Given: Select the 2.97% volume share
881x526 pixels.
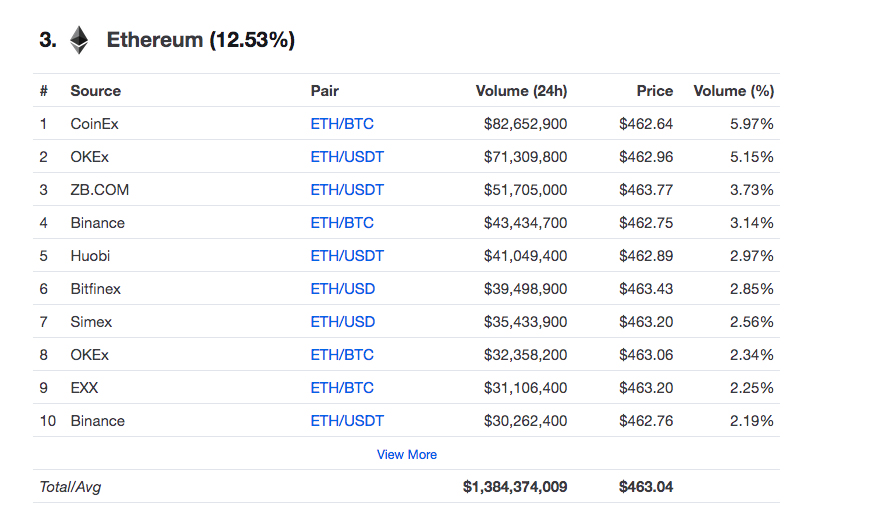Looking at the screenshot, I should click(x=752, y=256).
